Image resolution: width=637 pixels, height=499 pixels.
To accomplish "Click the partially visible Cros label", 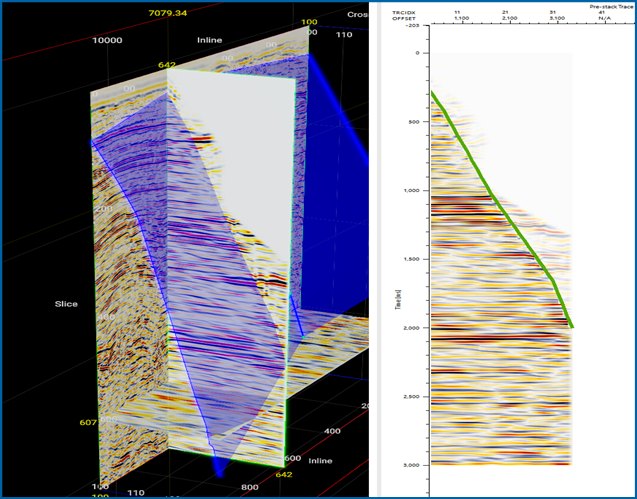I will pos(357,15).
